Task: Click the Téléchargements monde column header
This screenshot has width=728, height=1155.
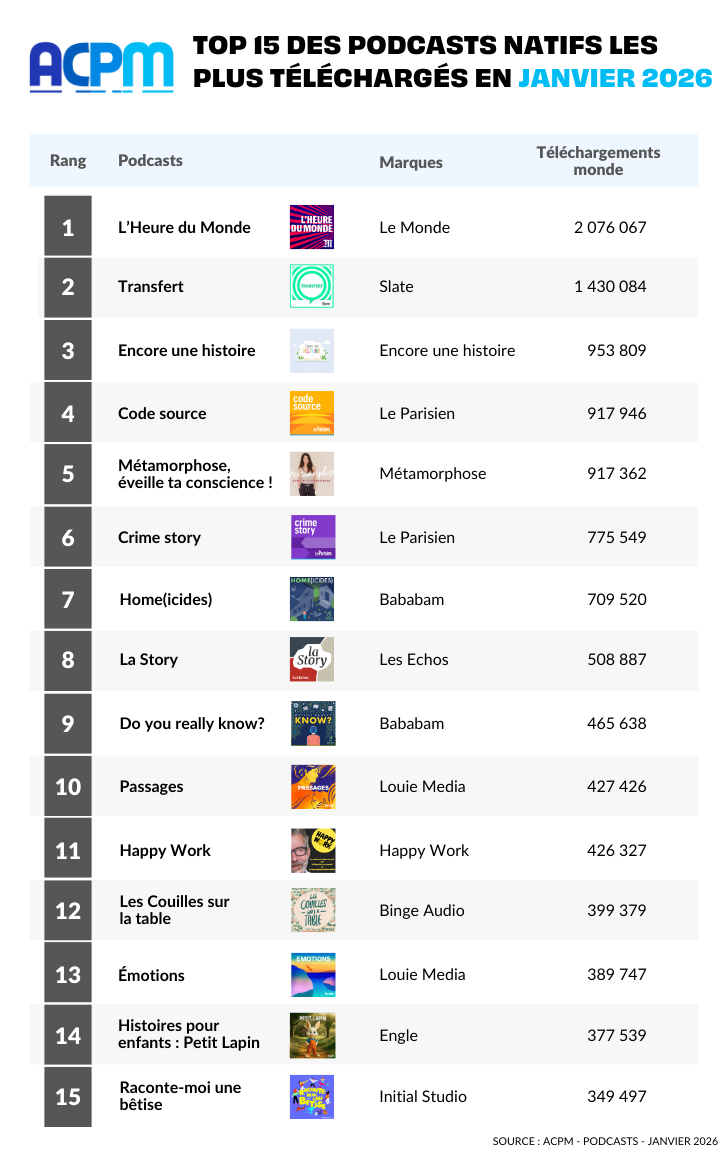Action: (x=598, y=161)
